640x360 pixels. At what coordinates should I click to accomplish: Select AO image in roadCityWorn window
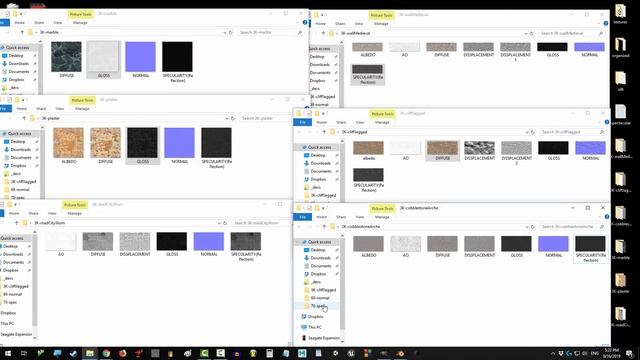(x=61, y=244)
